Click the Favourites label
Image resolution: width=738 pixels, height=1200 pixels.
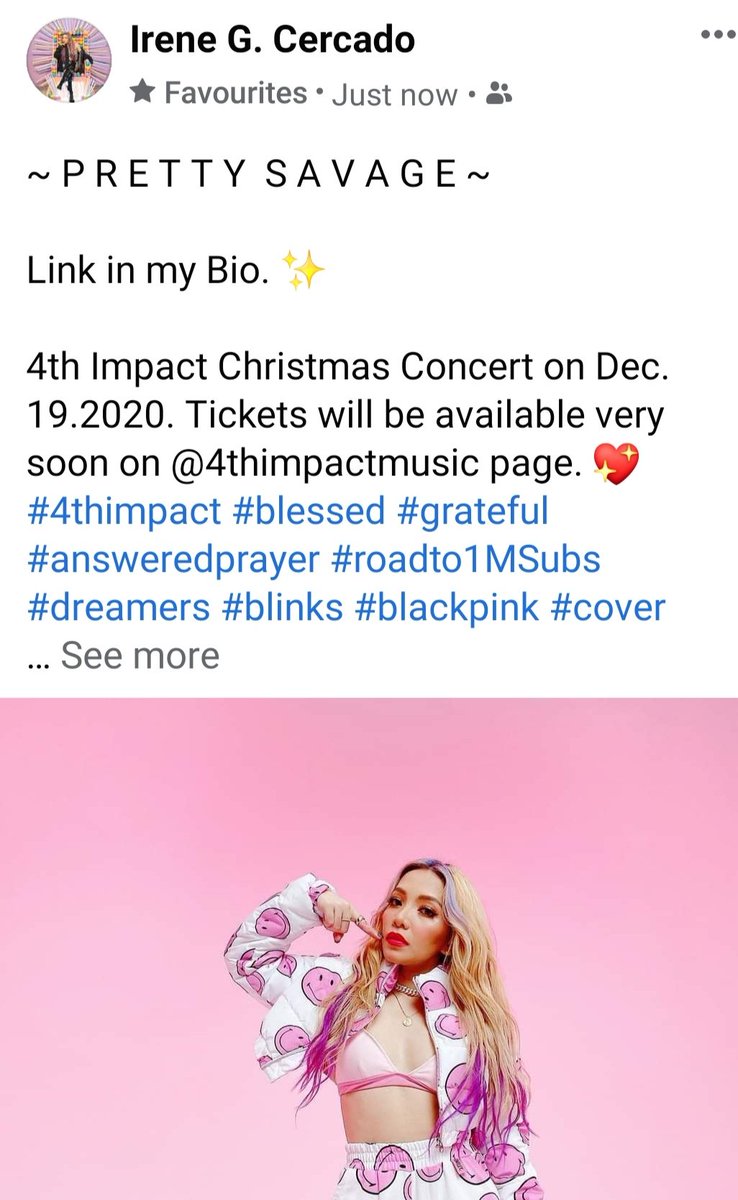235,94
